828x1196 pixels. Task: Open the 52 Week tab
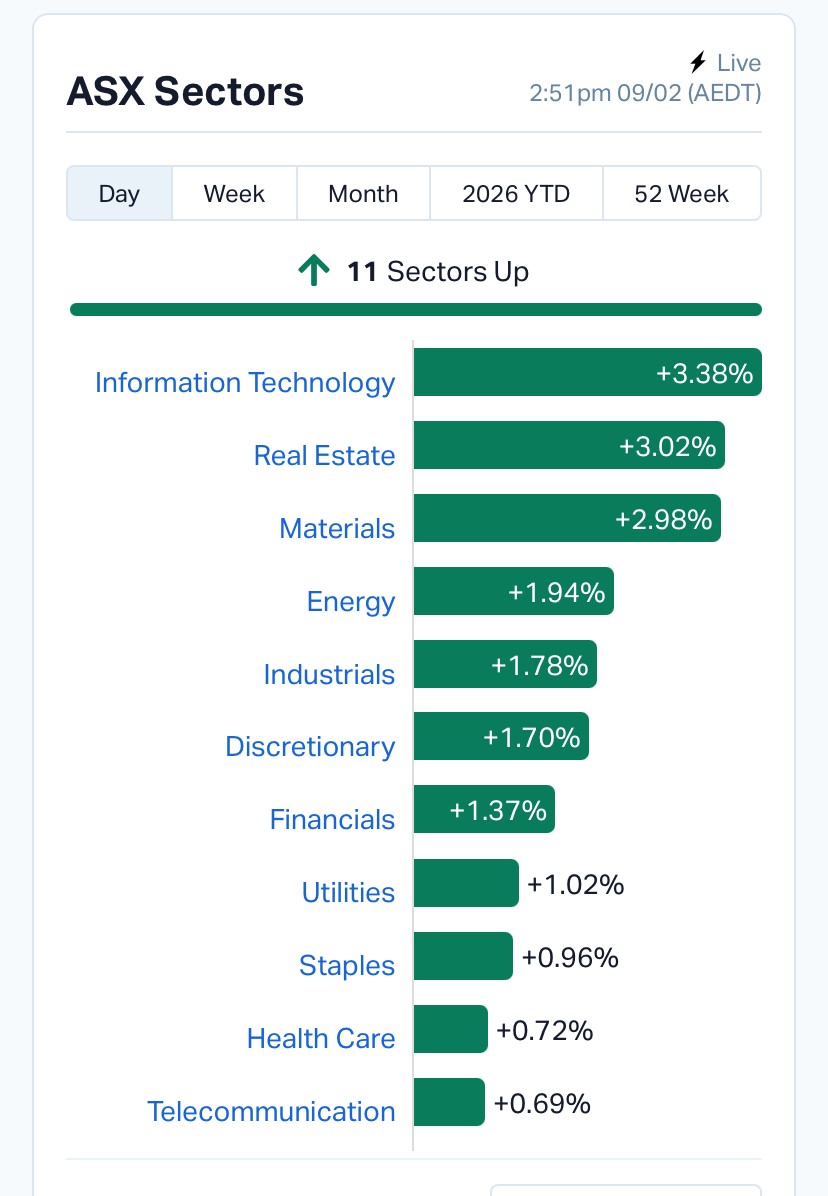681,193
